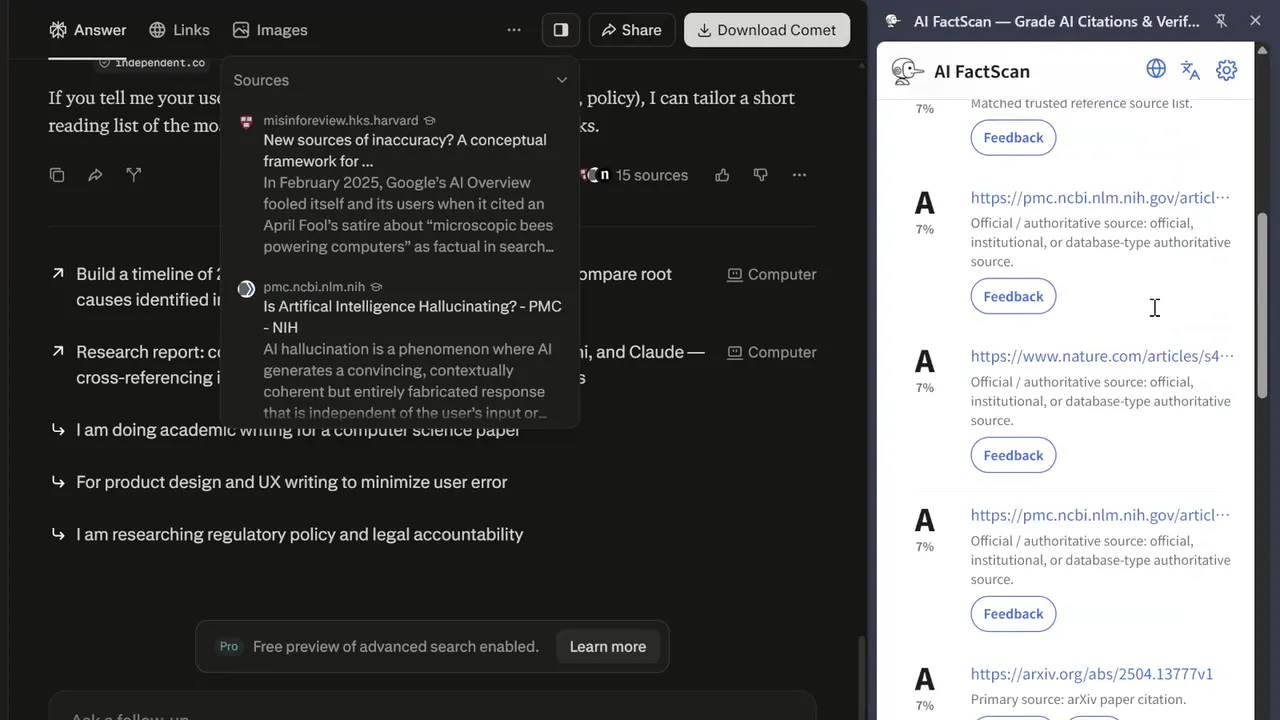
Task: Click the Harvard source favicon
Action: 246,122
